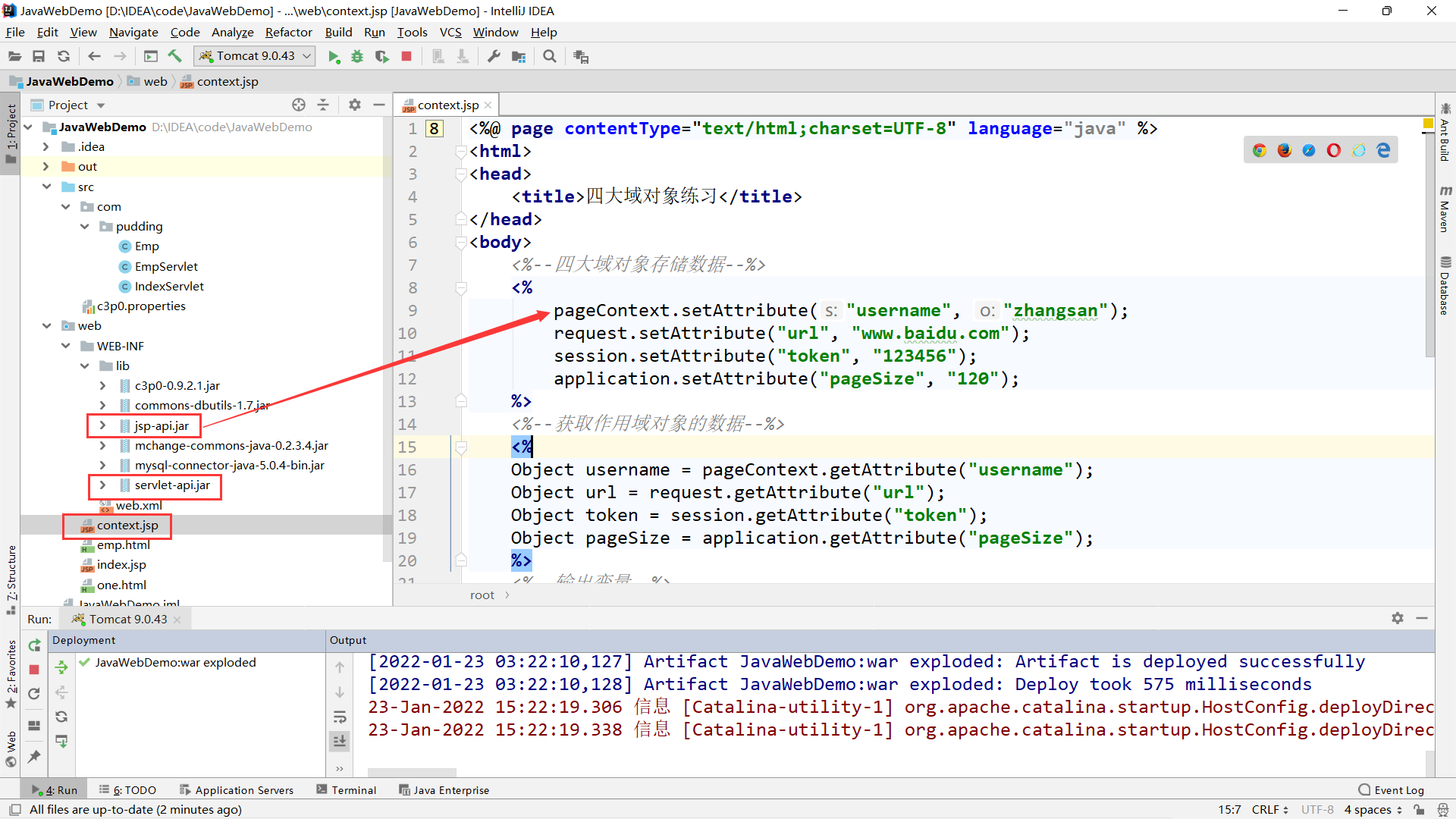Open the VCS menu

[x=450, y=32]
